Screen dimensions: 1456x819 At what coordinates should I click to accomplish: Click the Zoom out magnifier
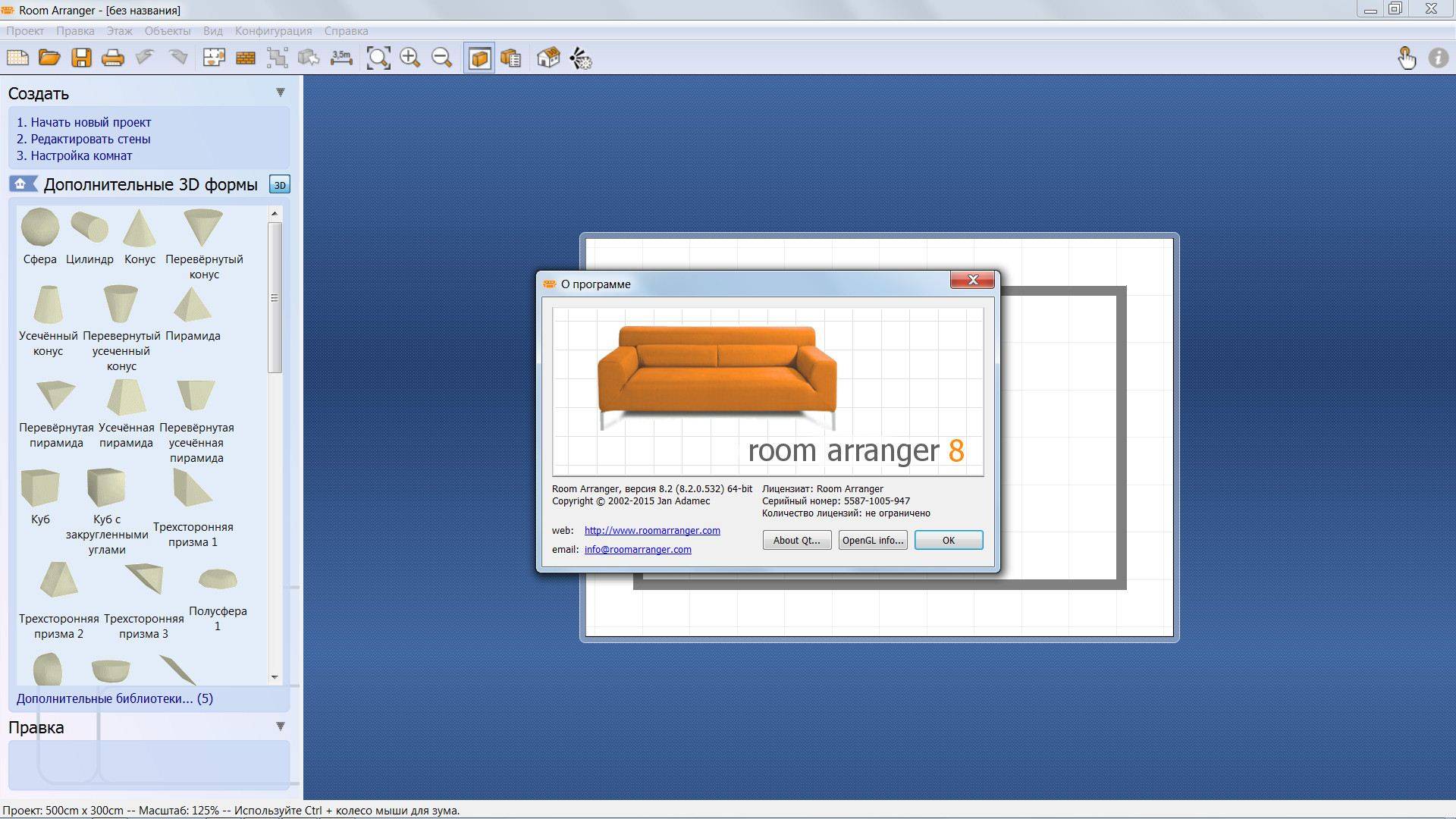pyautogui.click(x=442, y=58)
